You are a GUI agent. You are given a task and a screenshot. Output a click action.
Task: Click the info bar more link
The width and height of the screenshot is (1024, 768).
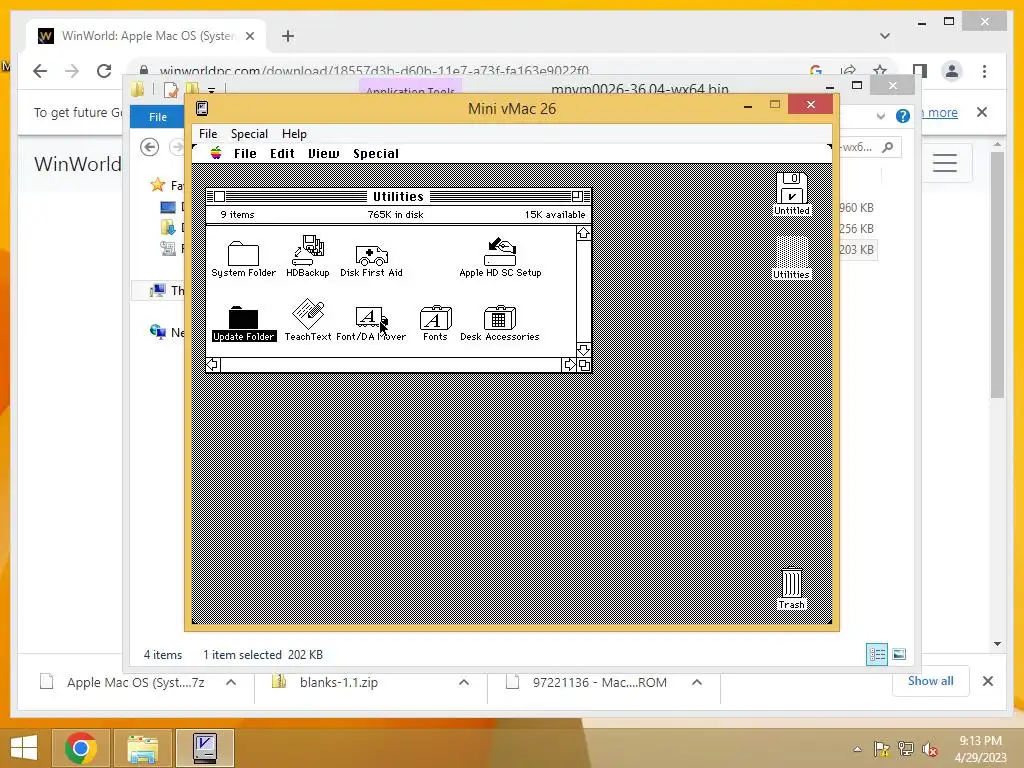click(942, 112)
